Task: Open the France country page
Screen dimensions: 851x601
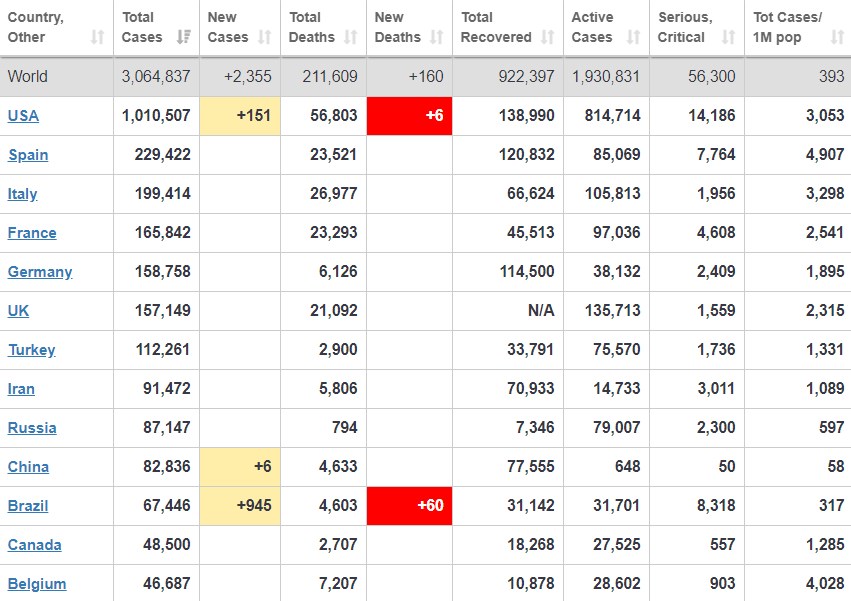Action: (x=32, y=233)
